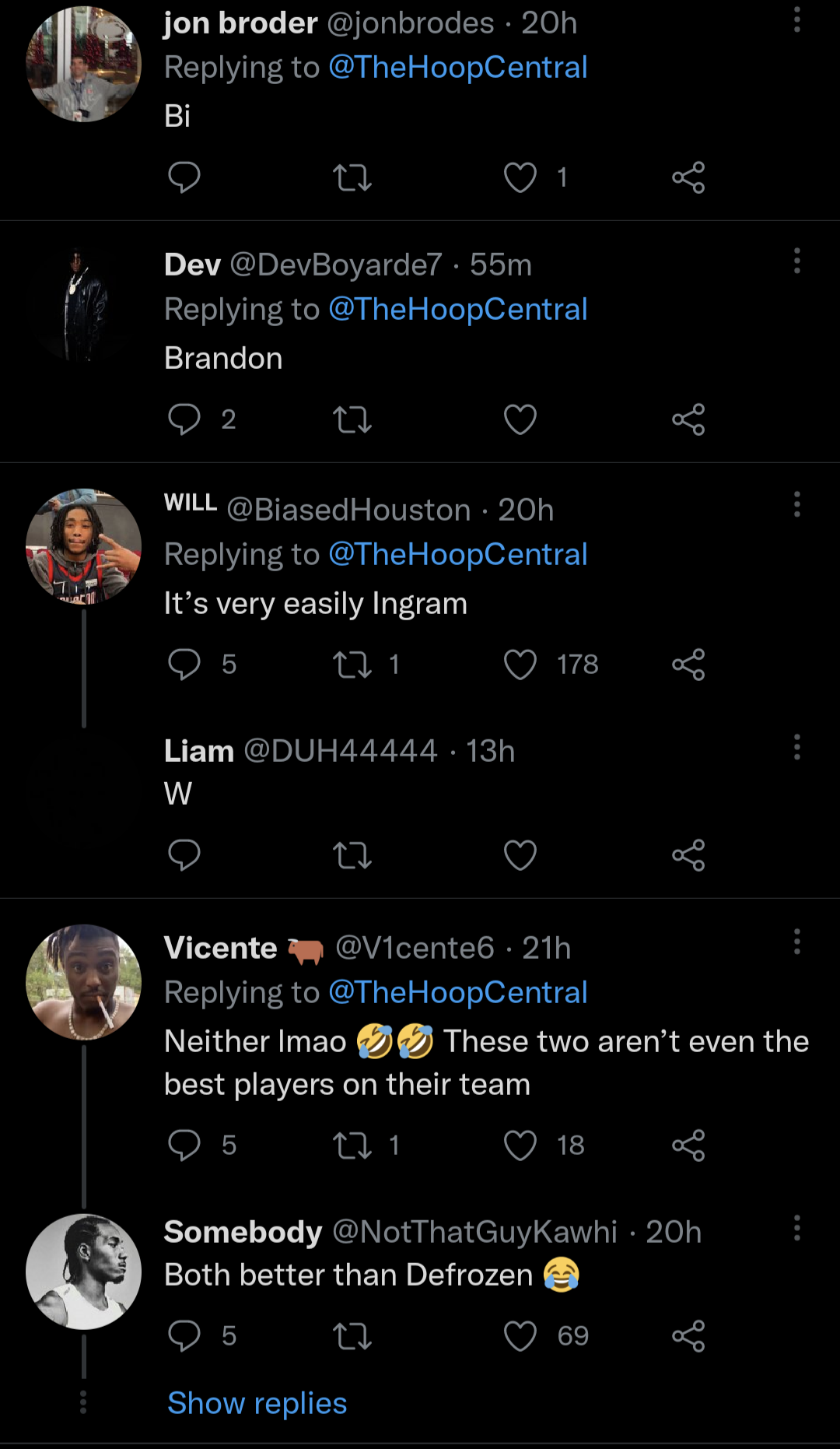Open @TheHoopCentral link in Dev's reply

point(457,309)
